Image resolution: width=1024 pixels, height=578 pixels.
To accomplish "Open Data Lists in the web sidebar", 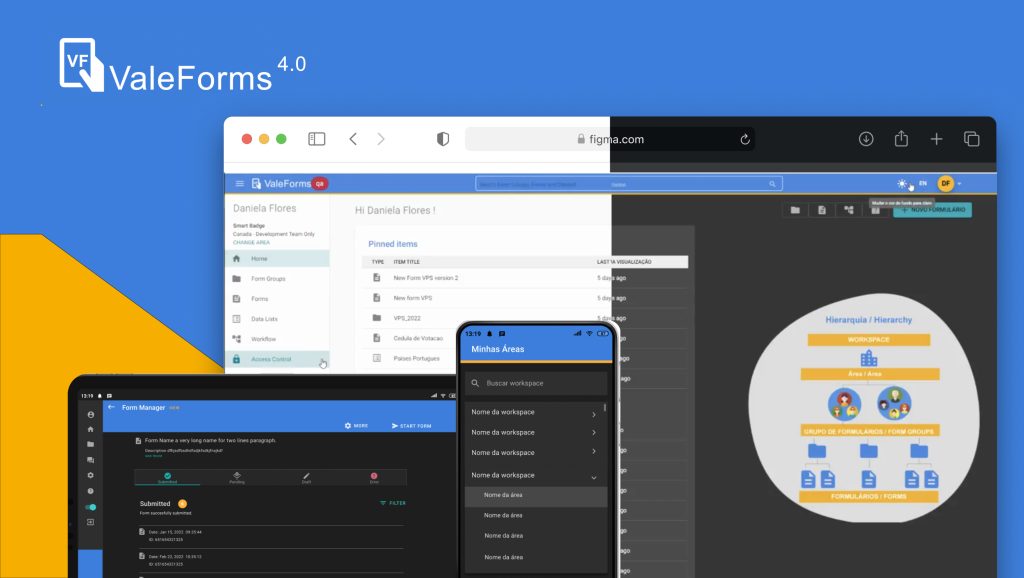I will 278,319.
